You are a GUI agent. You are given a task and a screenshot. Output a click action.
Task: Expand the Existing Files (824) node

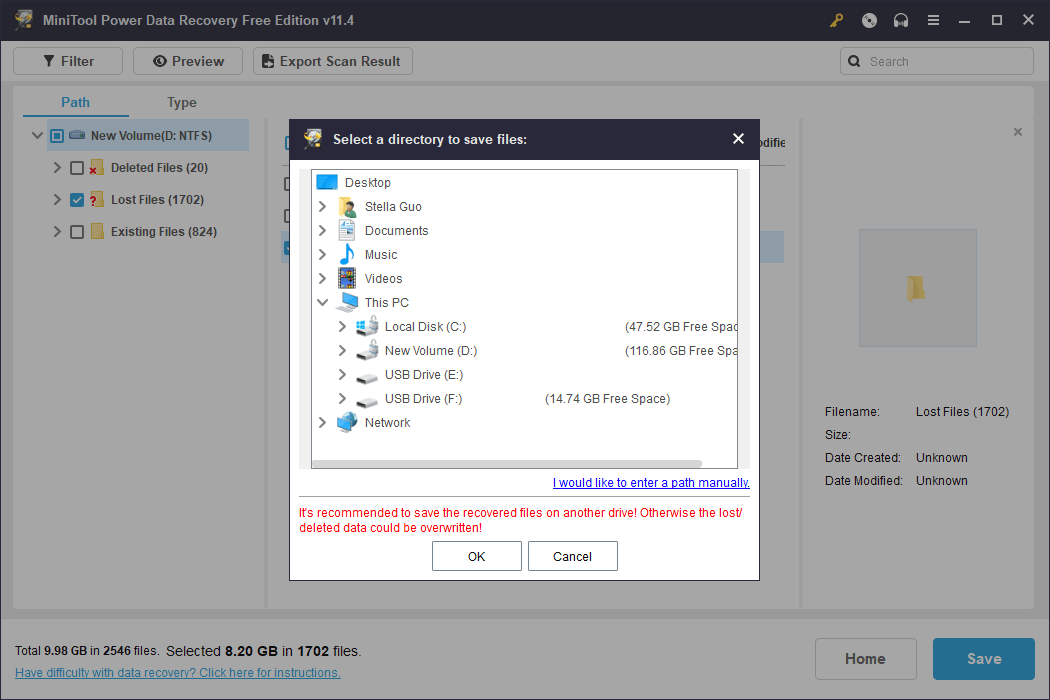coord(58,232)
